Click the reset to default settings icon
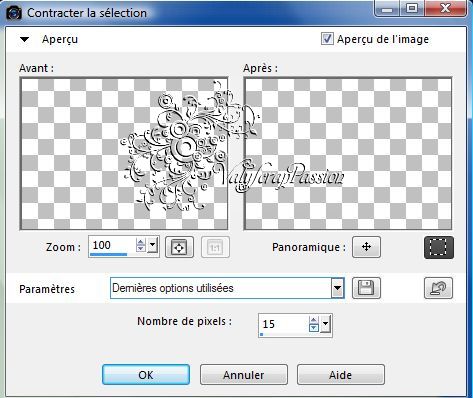This screenshot has width=473, height=398. (438, 288)
